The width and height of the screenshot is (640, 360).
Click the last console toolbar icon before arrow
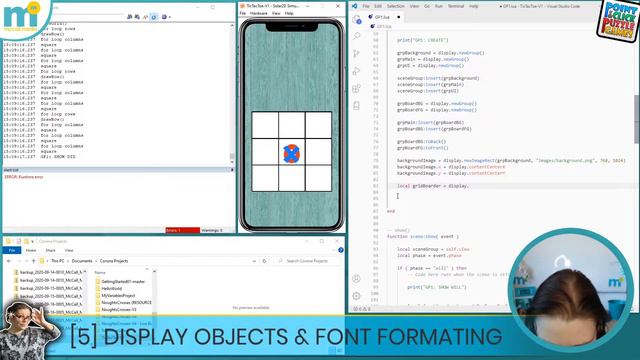[164, 17]
